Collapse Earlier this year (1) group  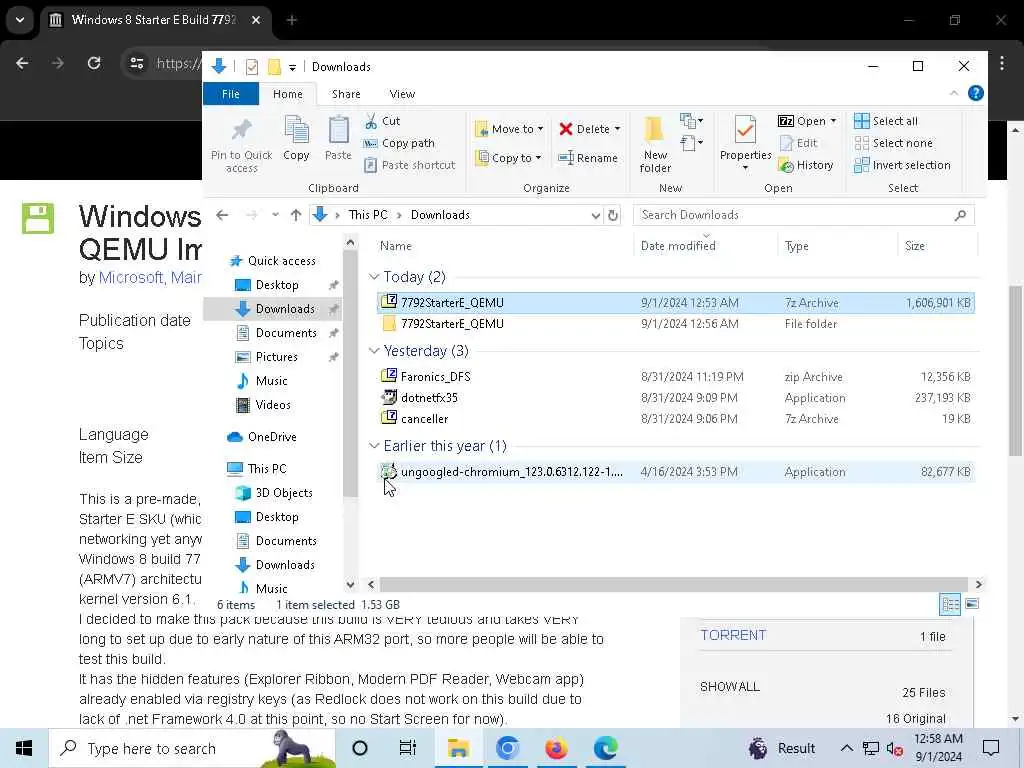[374, 445]
